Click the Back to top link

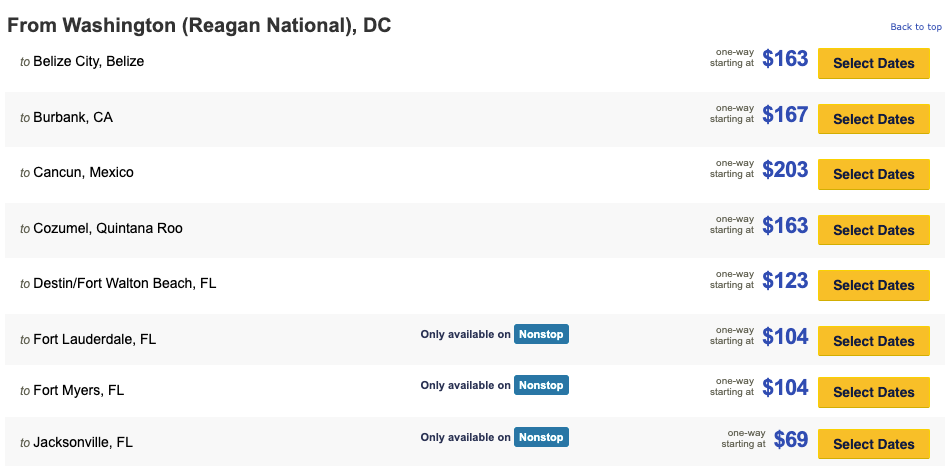tap(915, 27)
